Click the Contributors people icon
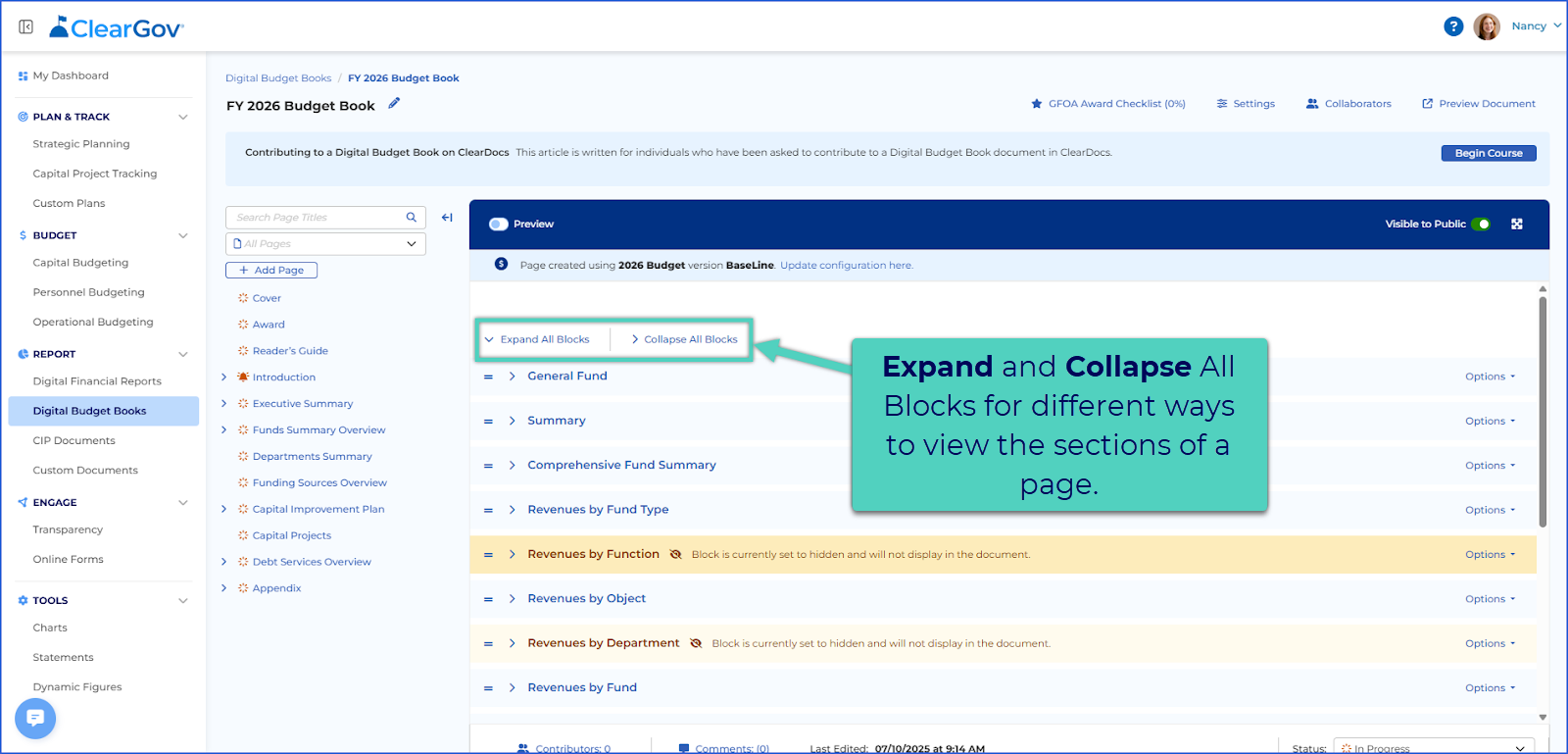The width and height of the screenshot is (1568, 754). (x=523, y=748)
